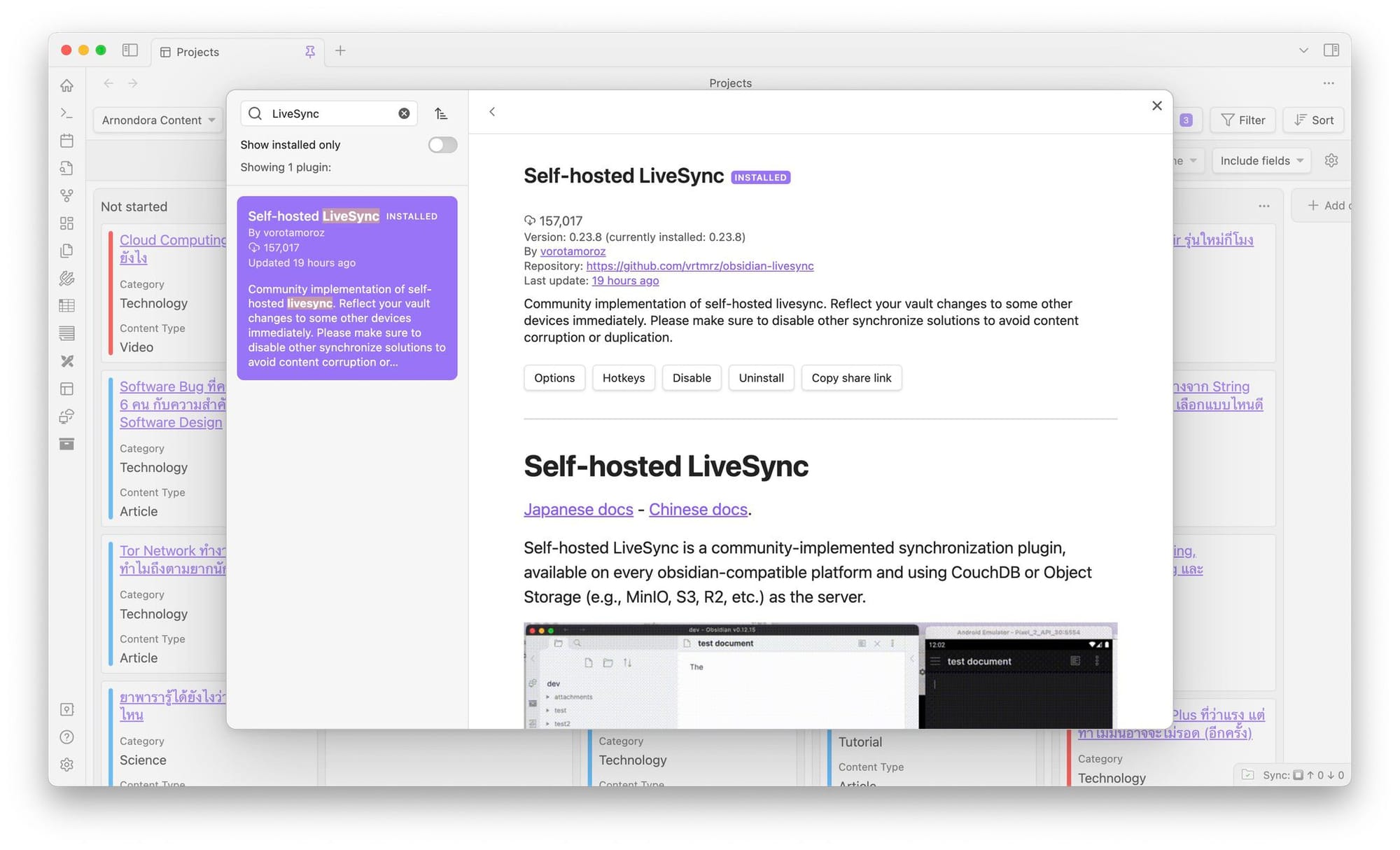Click the purple 3 badge beside Filter

(1186, 120)
